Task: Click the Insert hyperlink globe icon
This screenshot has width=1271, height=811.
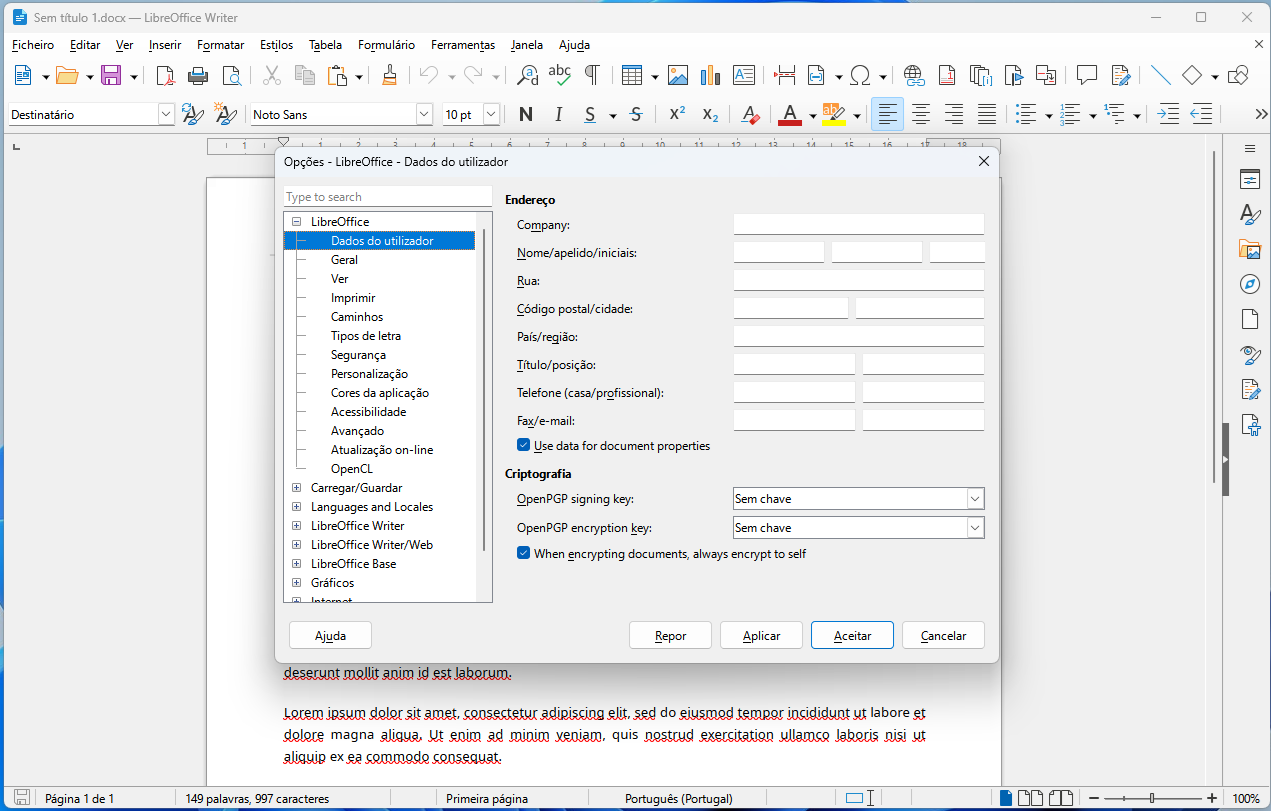Action: coord(914,75)
